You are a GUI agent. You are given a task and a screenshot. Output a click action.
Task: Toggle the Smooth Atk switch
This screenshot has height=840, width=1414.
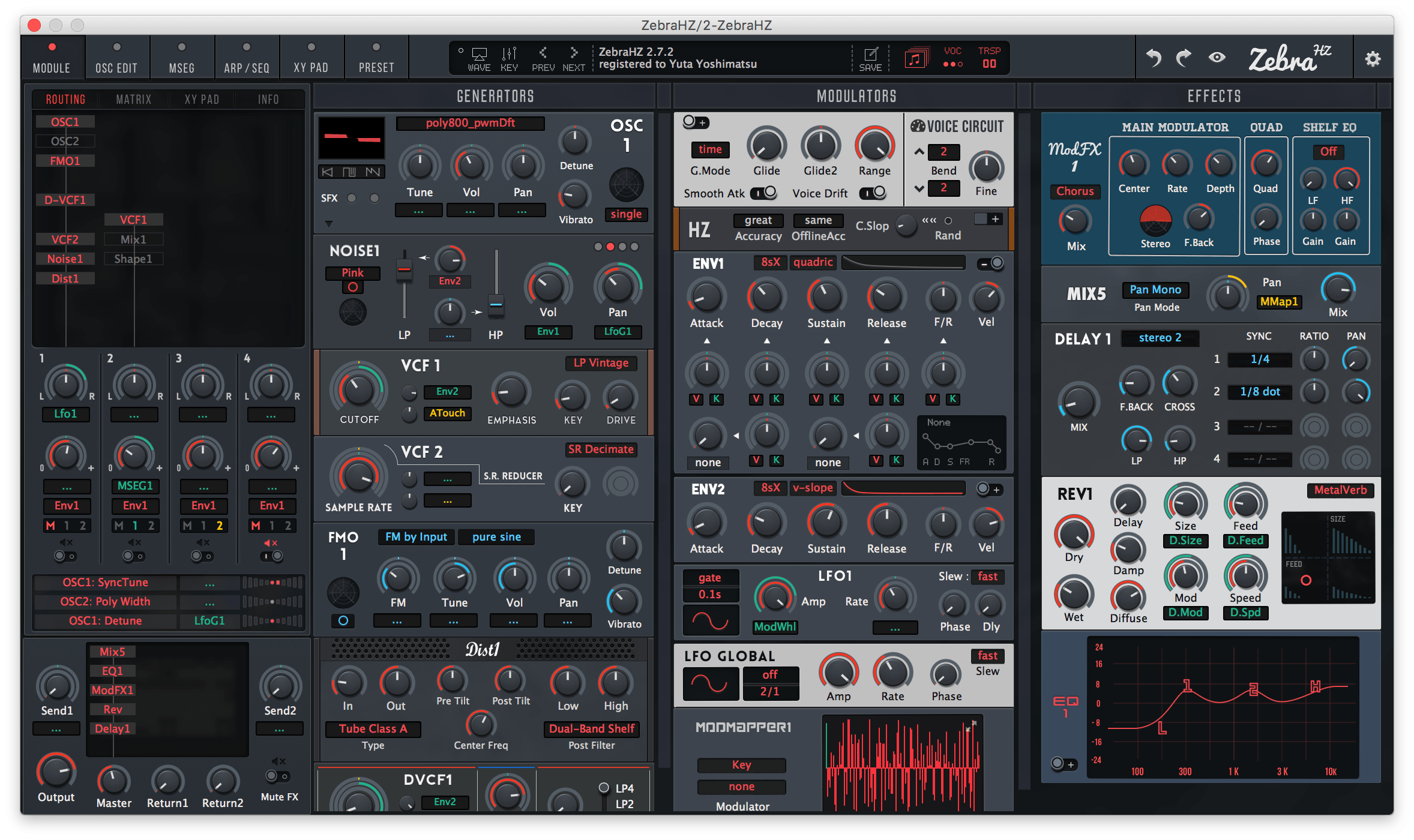(x=764, y=193)
